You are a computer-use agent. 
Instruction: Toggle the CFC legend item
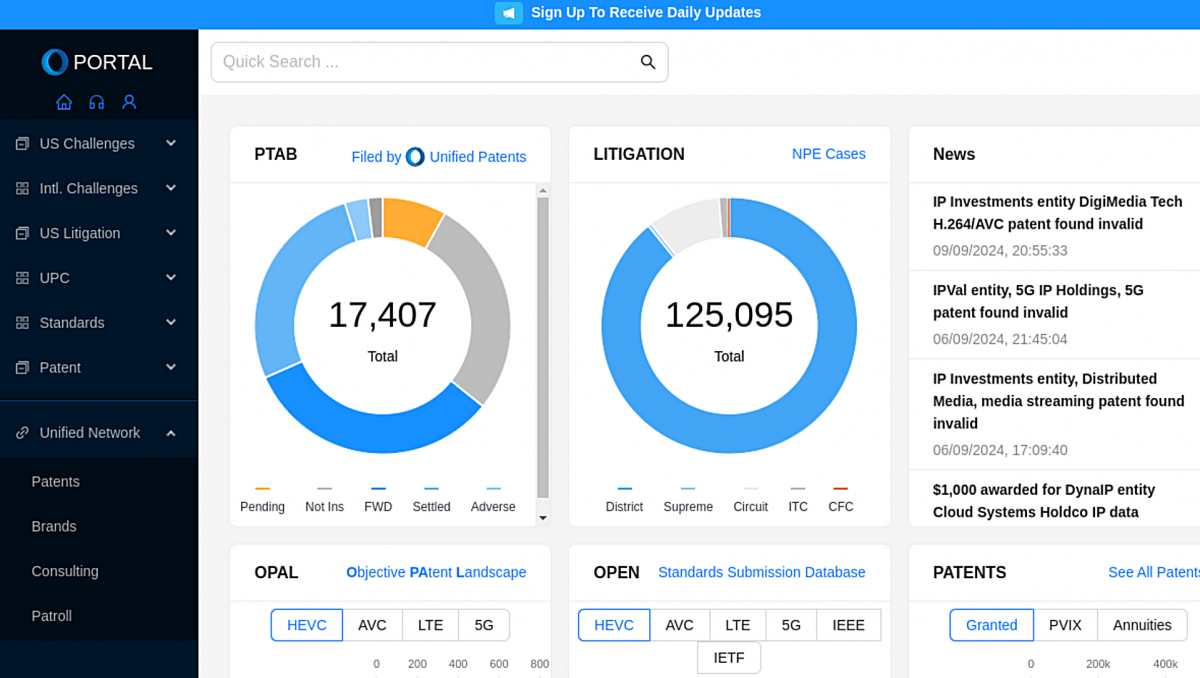(x=841, y=499)
